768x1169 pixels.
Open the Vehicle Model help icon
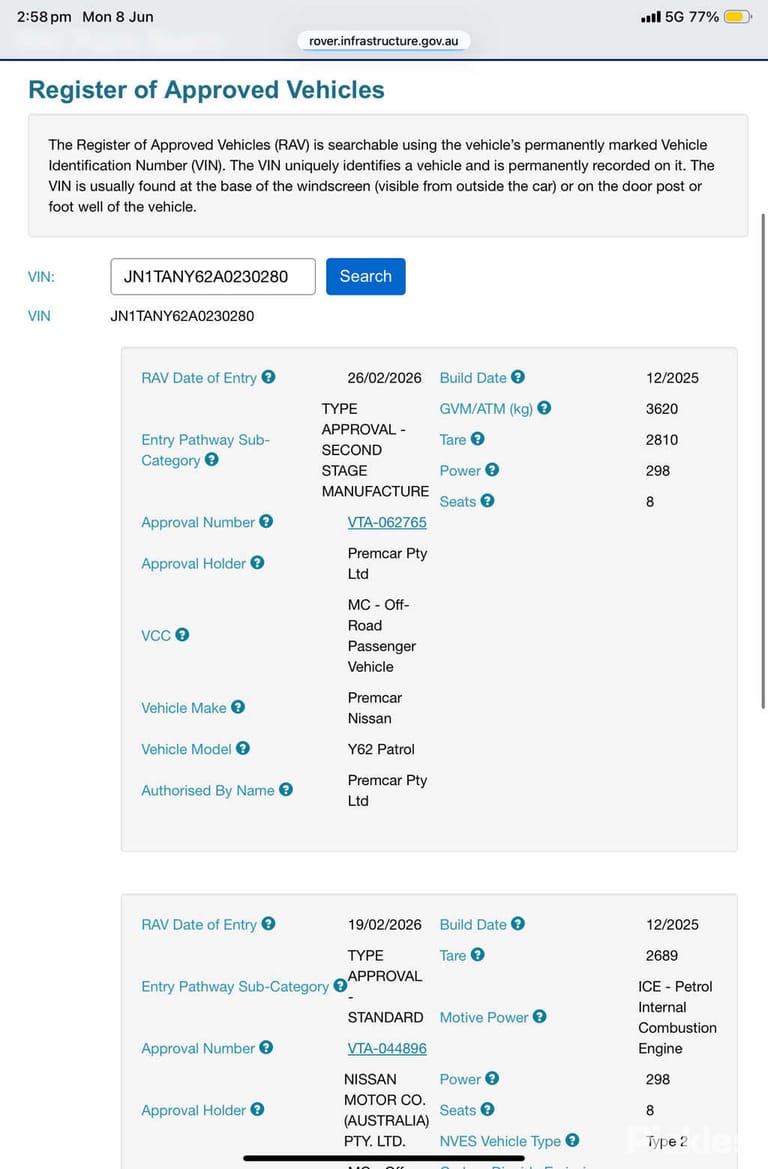(243, 749)
